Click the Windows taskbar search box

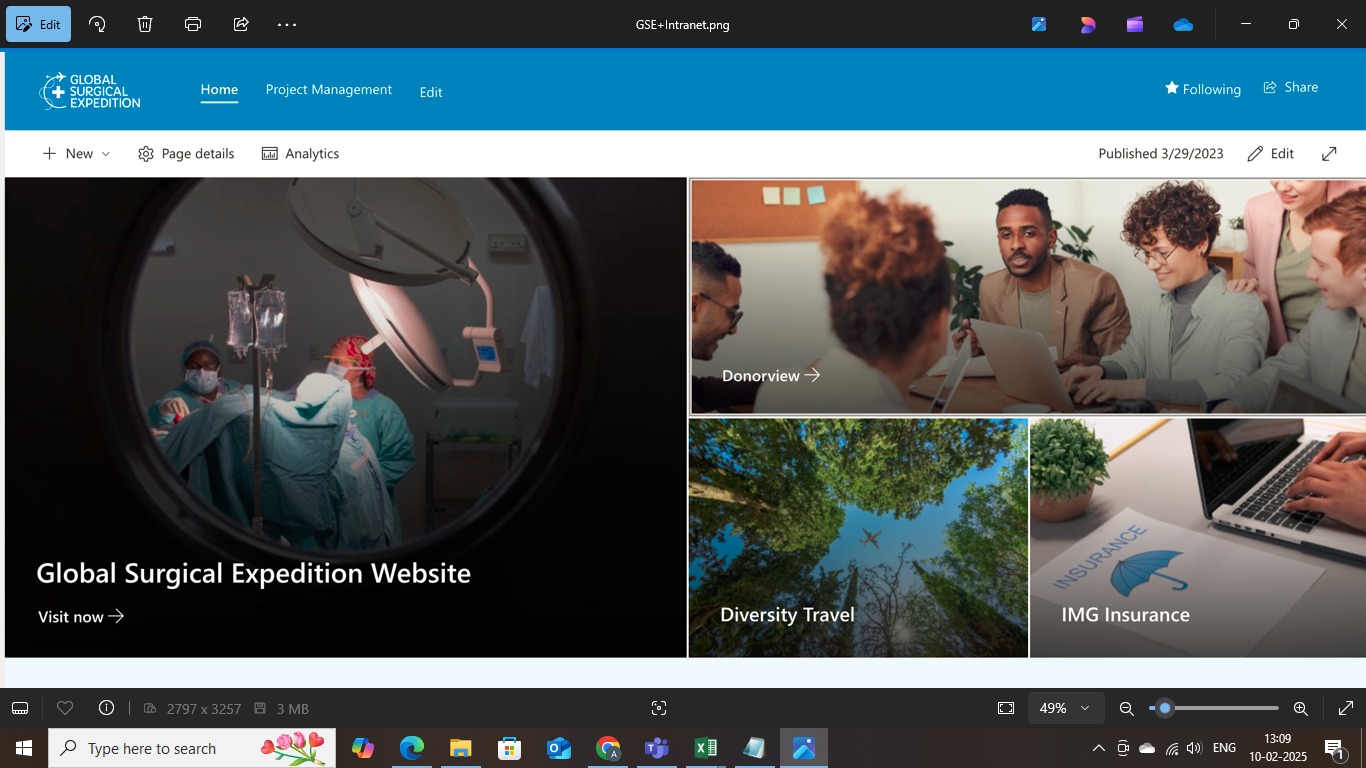click(192, 748)
